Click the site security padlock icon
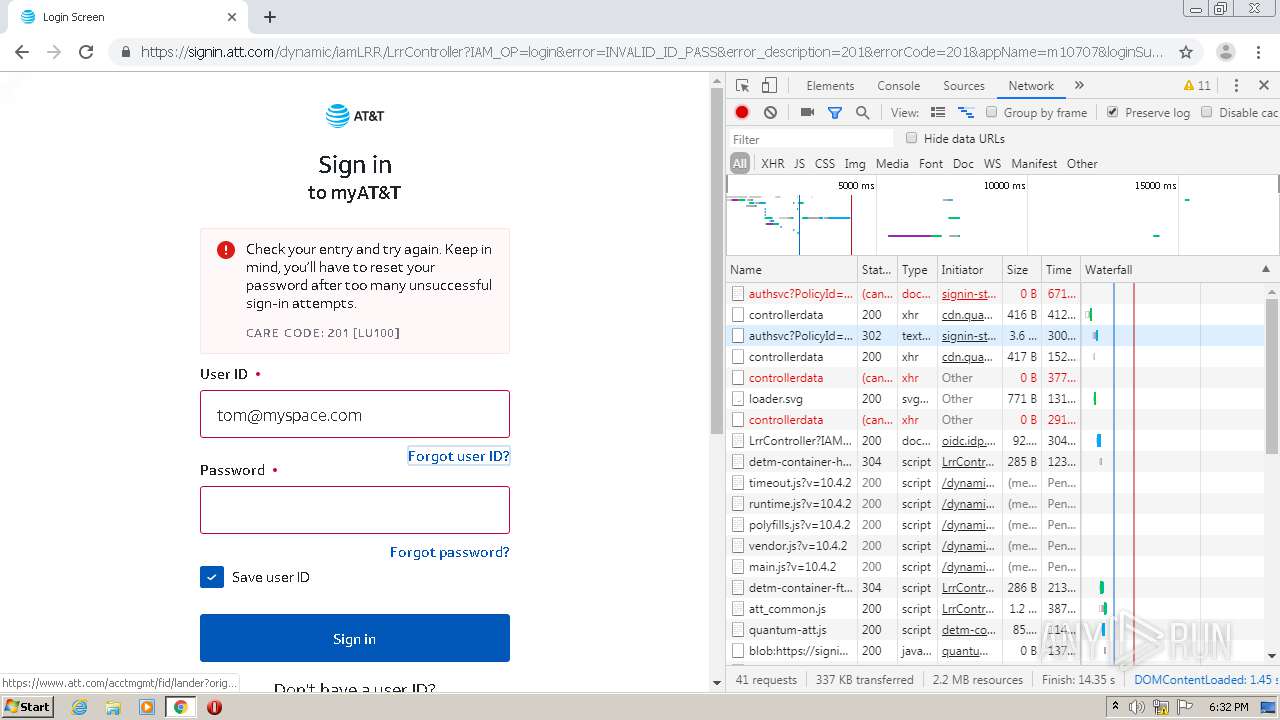The width and height of the screenshot is (1280, 720). pyautogui.click(x=125, y=52)
